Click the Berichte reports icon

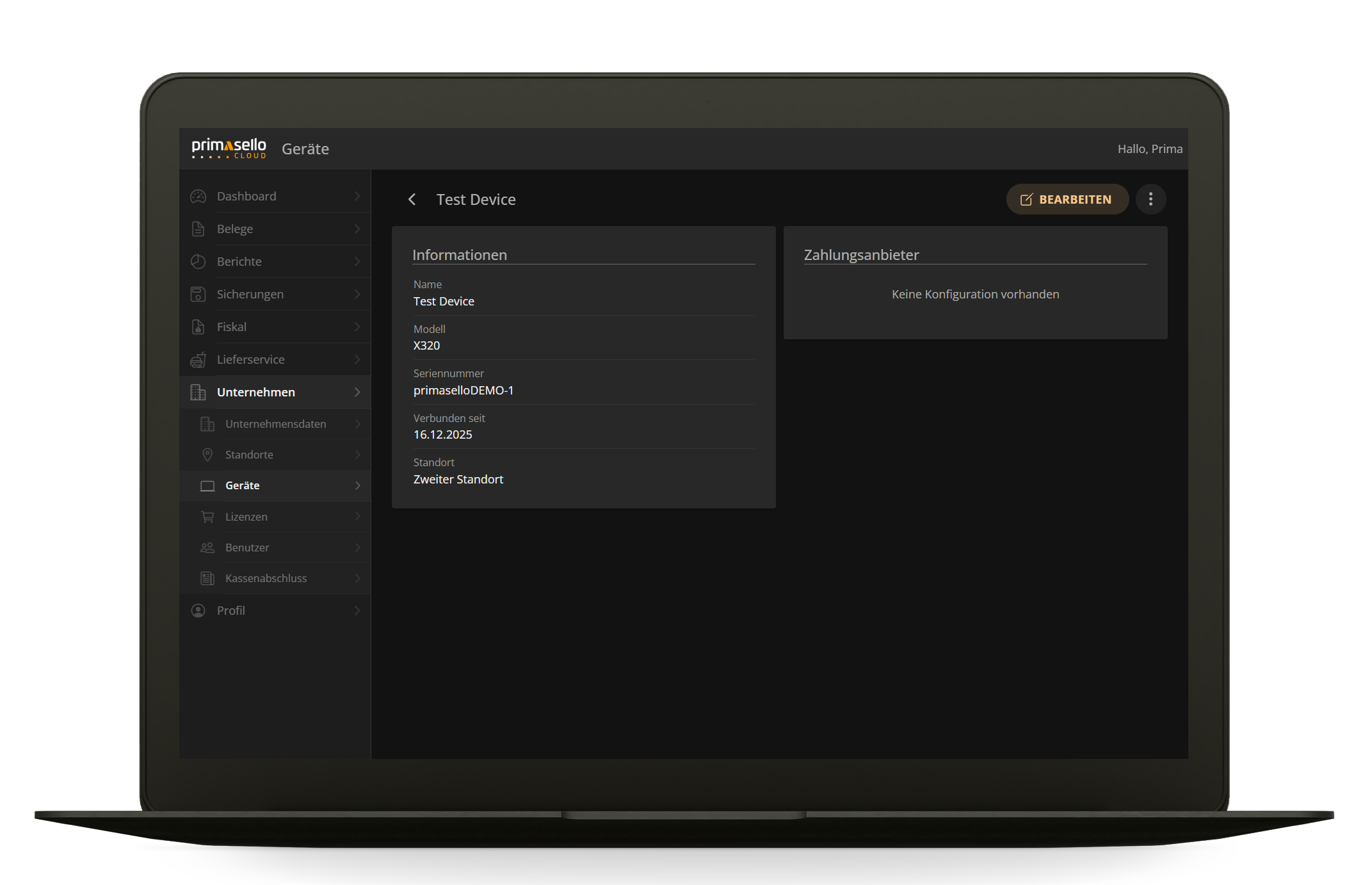point(198,261)
